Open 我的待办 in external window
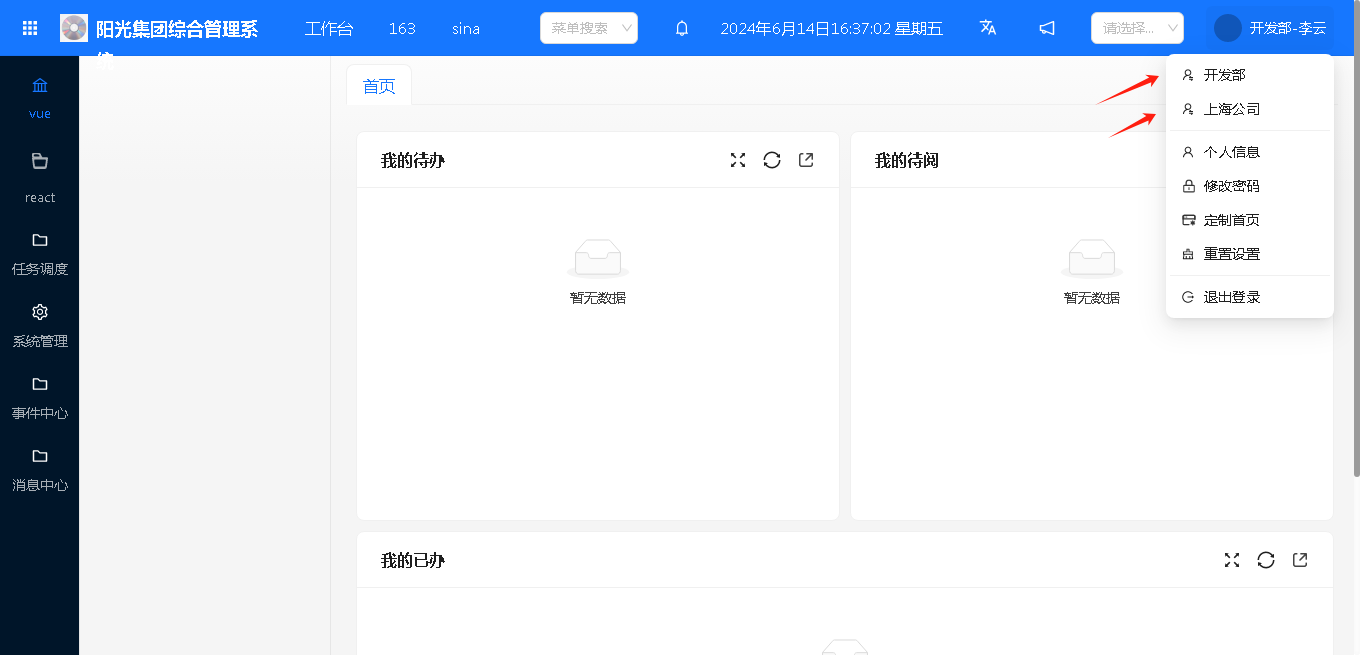This screenshot has width=1360, height=655. (x=806, y=160)
